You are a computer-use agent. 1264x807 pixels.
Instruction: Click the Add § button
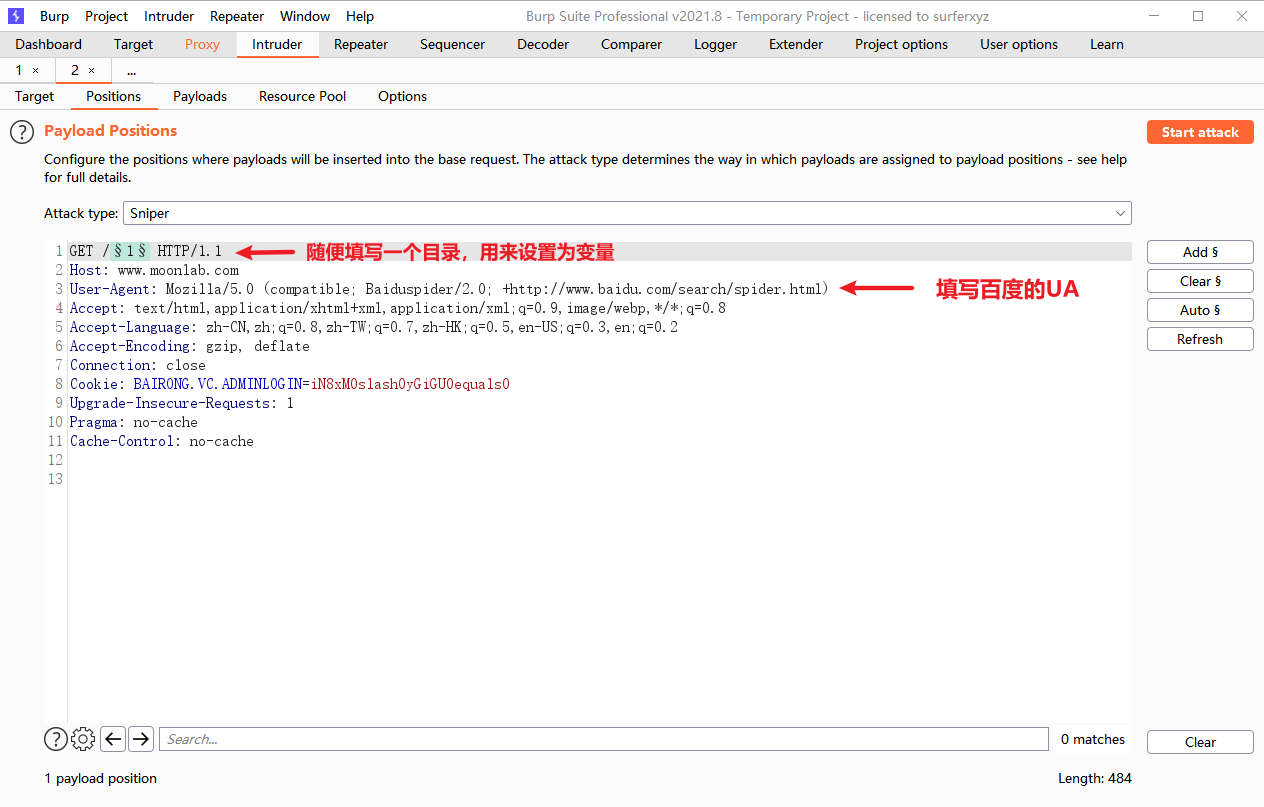[x=1200, y=252]
